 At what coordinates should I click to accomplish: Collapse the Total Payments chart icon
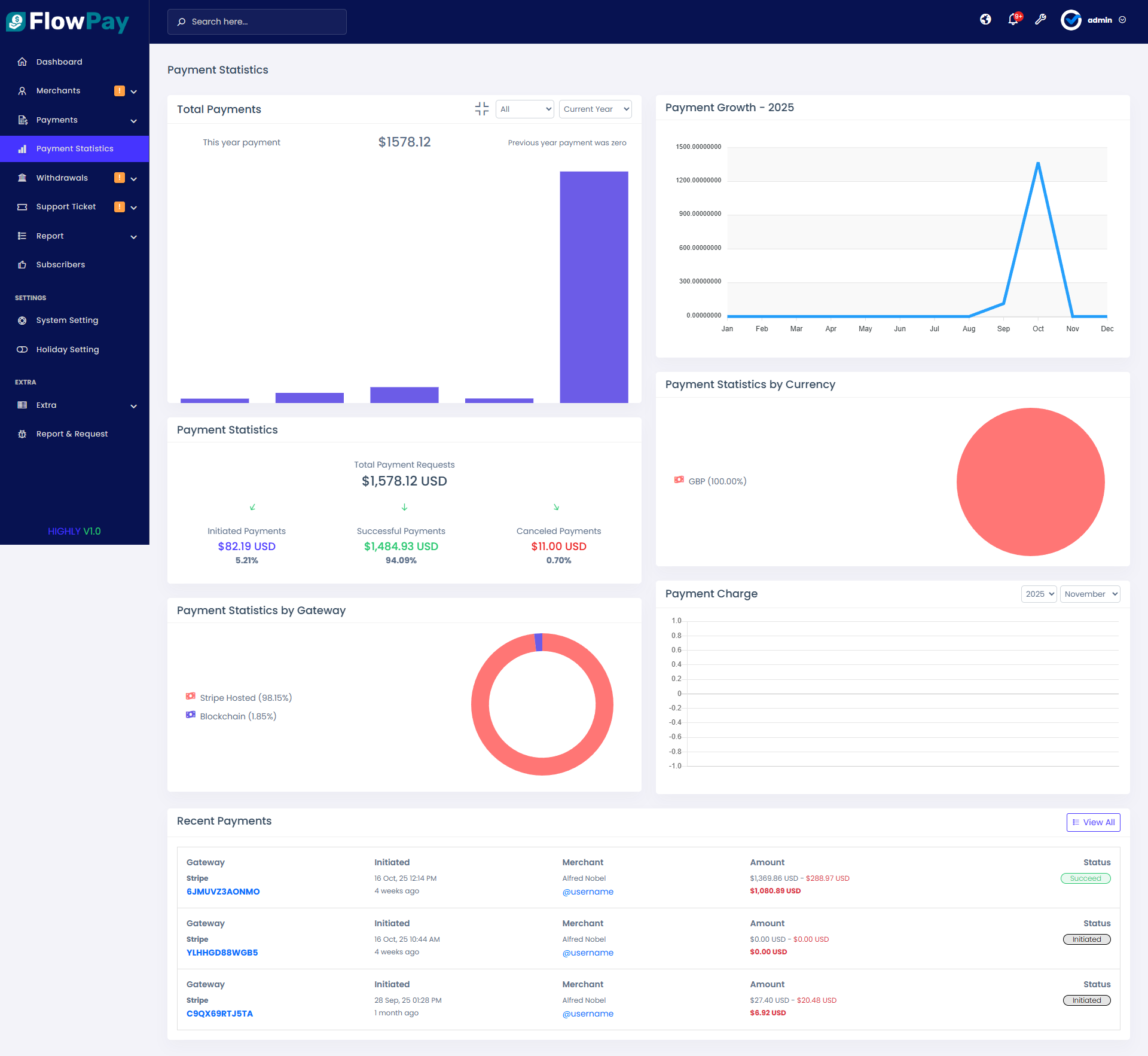pyautogui.click(x=482, y=109)
